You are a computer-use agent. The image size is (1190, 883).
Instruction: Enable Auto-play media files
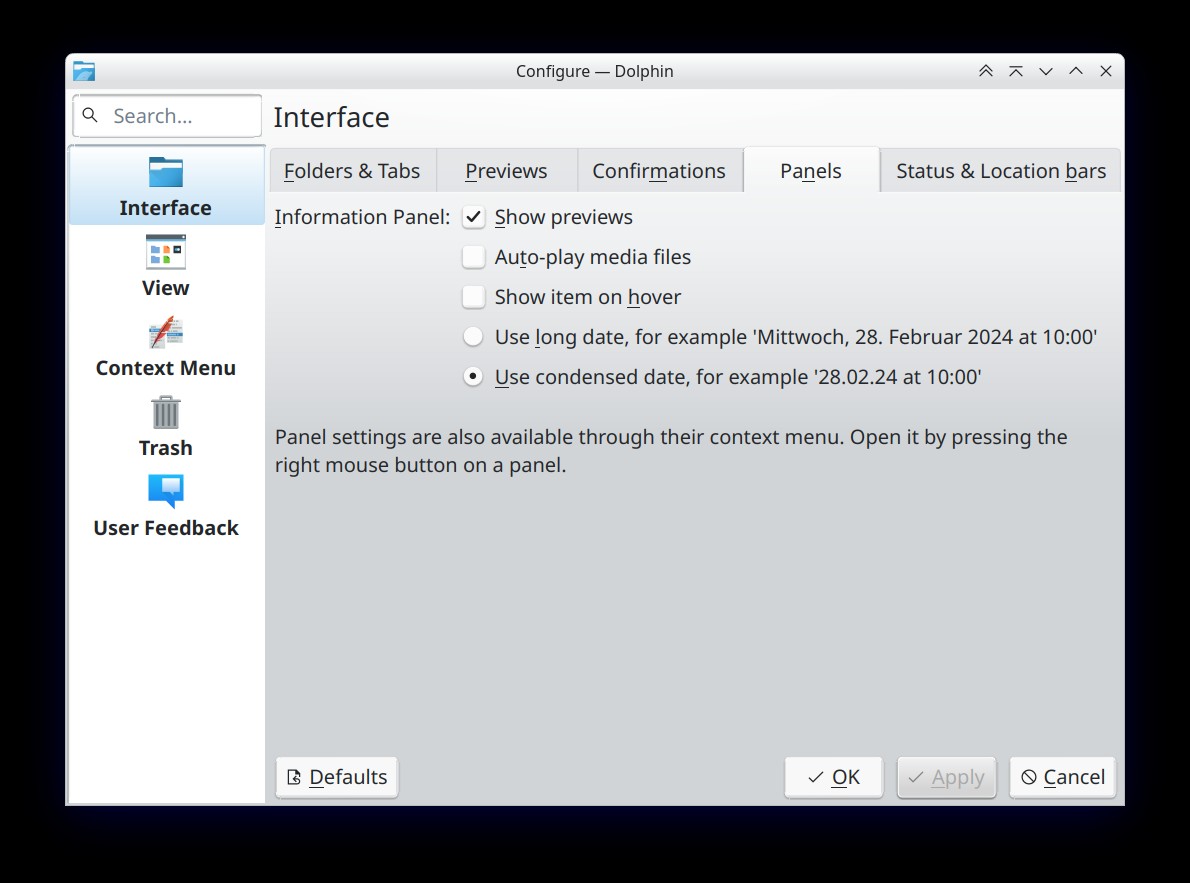pos(474,257)
